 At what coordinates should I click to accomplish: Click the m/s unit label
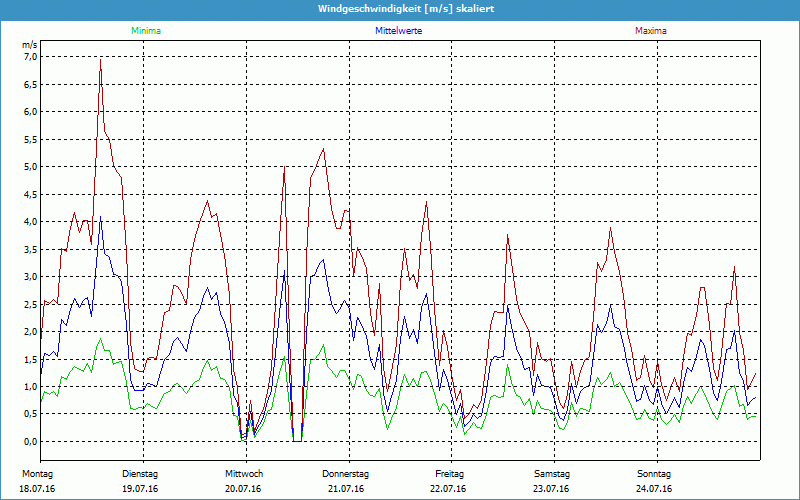pos(30,45)
